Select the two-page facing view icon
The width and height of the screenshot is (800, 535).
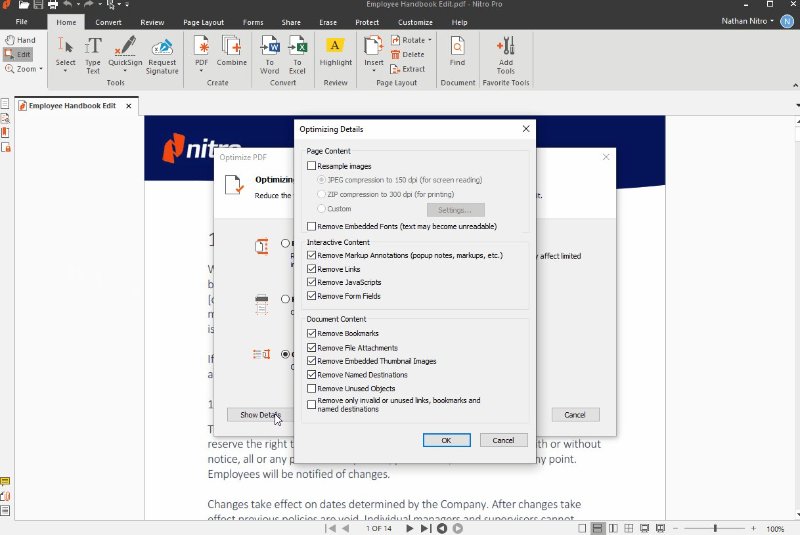point(613,528)
